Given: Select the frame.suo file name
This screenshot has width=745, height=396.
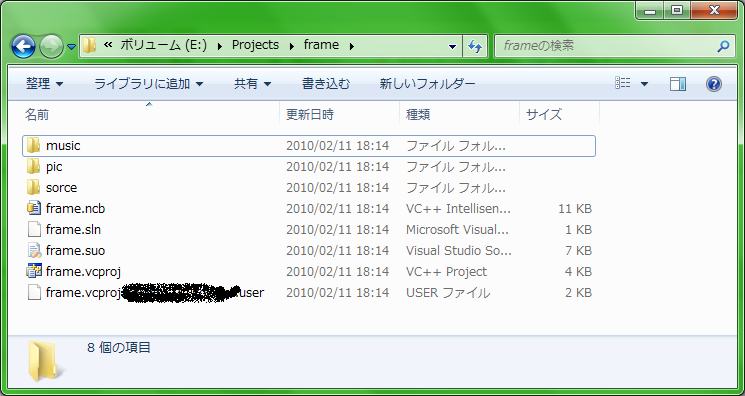Looking at the screenshot, I should click(76, 251).
